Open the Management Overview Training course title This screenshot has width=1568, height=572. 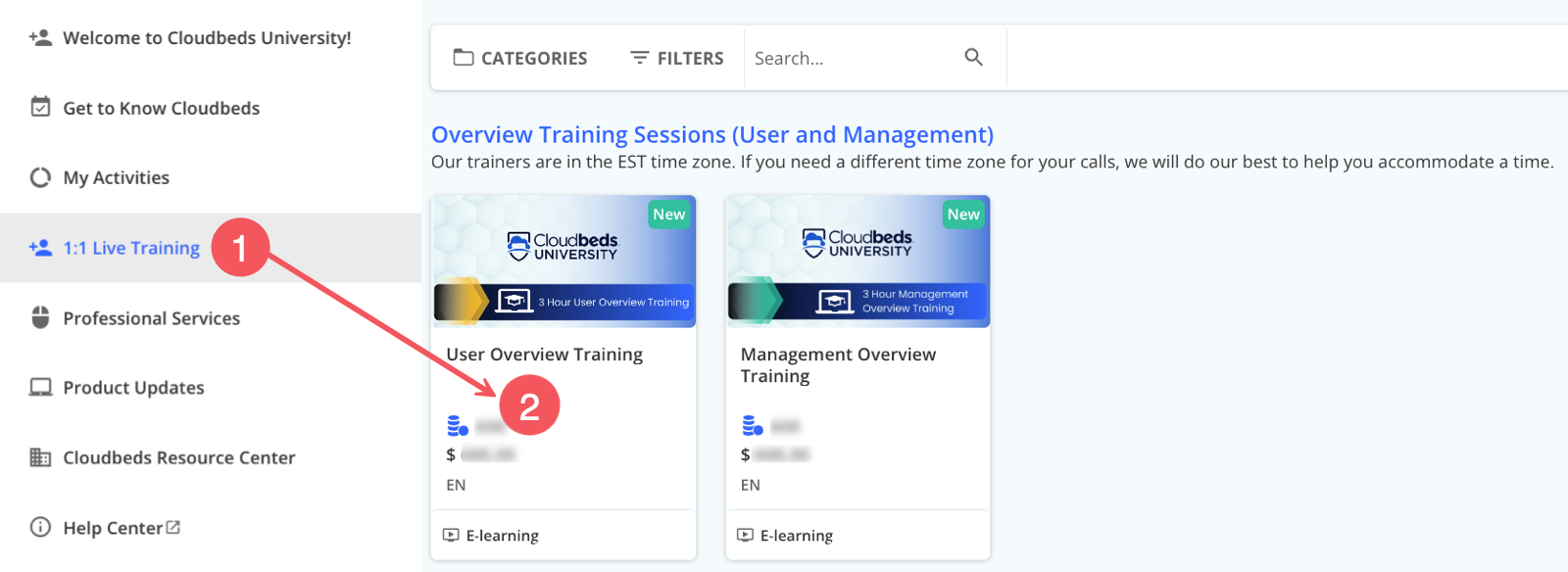pyautogui.click(x=838, y=365)
